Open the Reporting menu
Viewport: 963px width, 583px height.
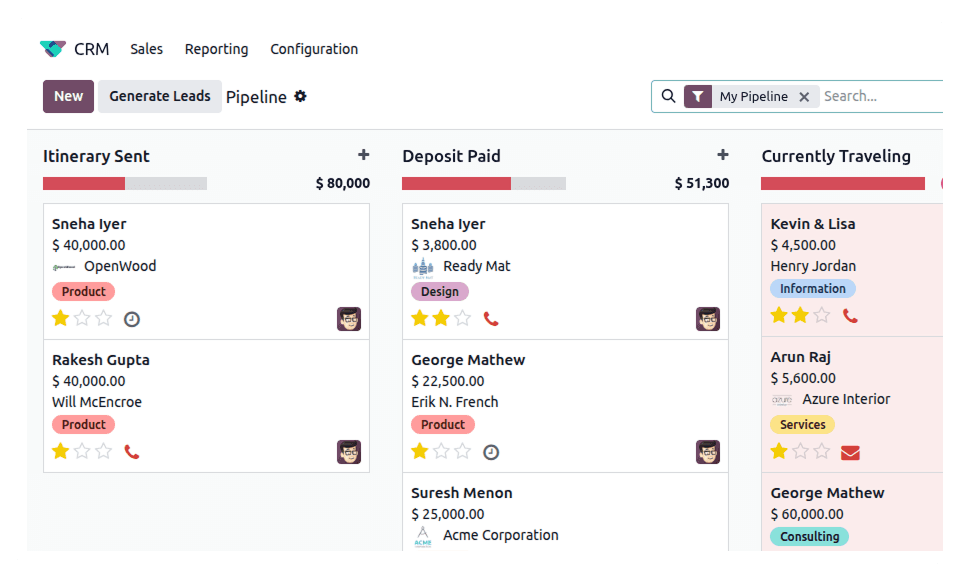216,49
